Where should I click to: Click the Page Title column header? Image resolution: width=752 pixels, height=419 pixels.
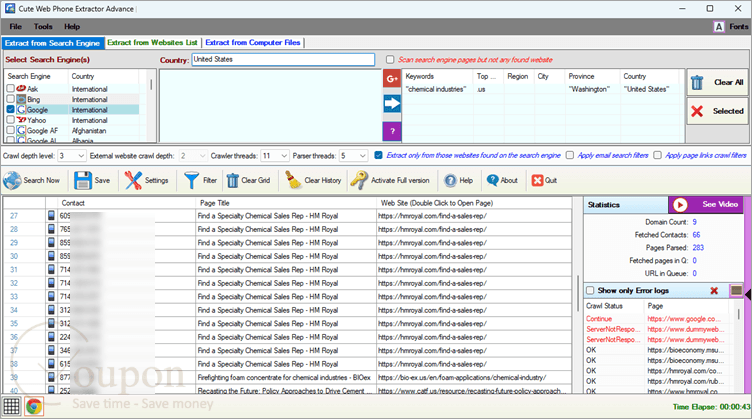(x=286, y=203)
